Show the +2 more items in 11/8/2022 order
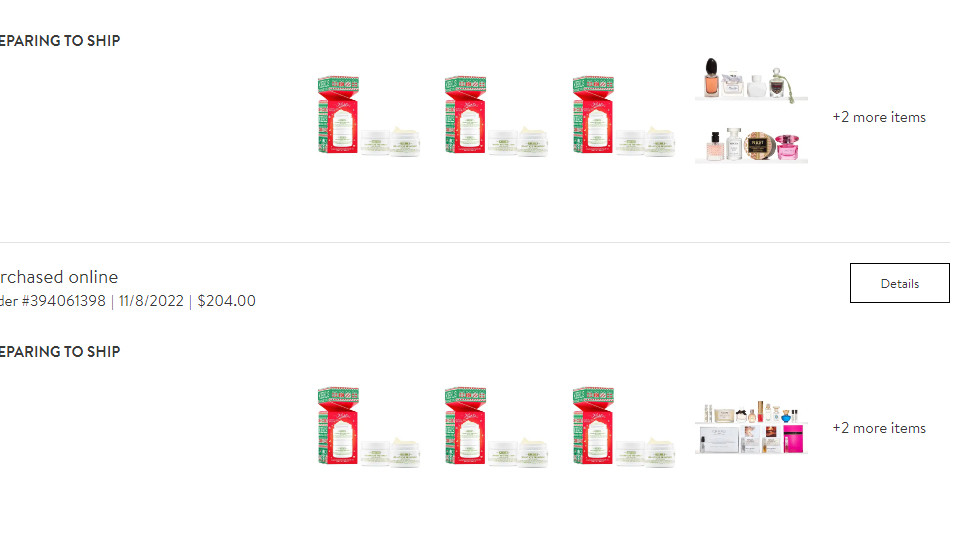The width and height of the screenshot is (980, 551). pyautogui.click(x=879, y=428)
